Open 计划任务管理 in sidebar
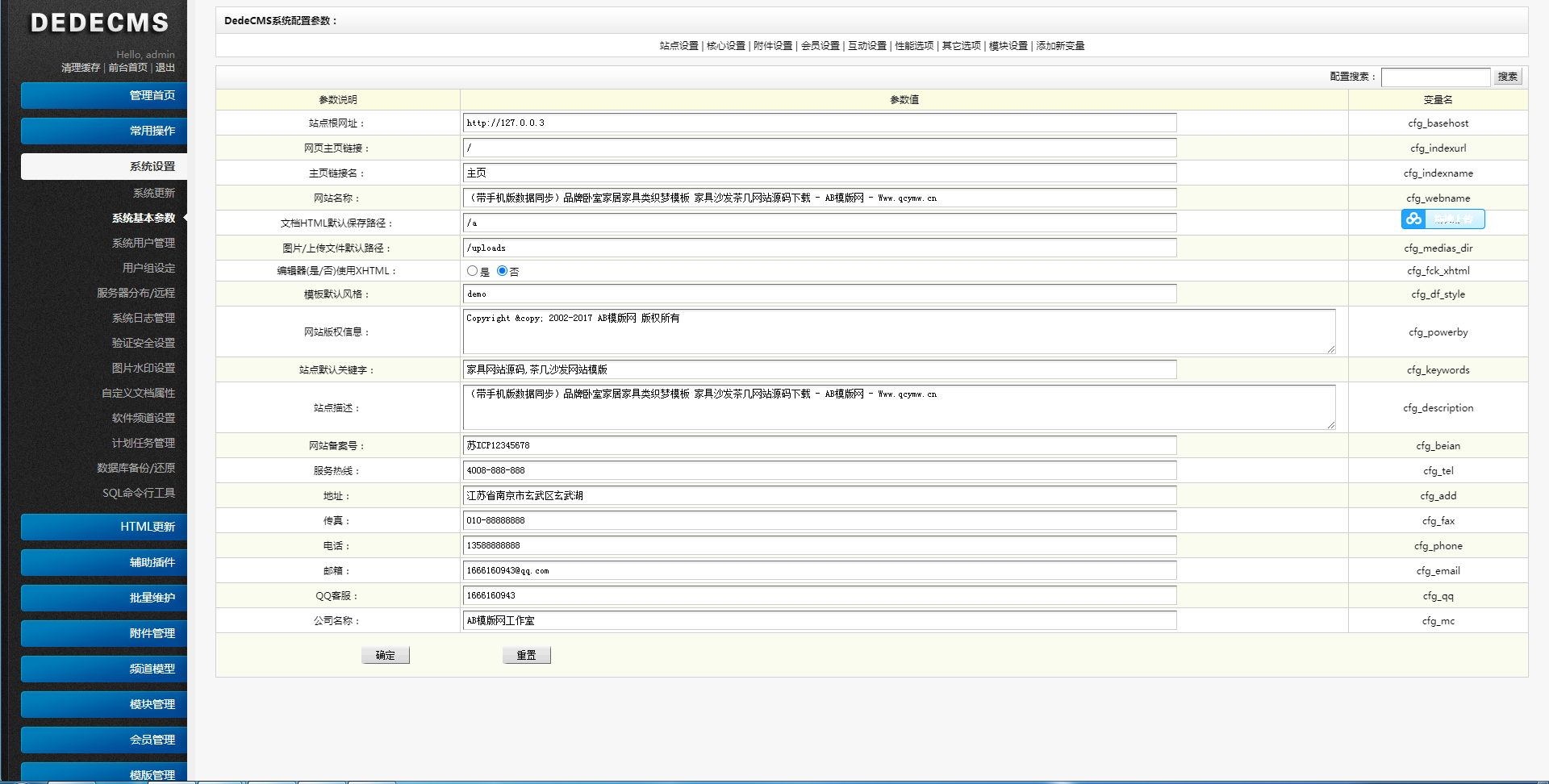1549x784 pixels. tap(144, 443)
